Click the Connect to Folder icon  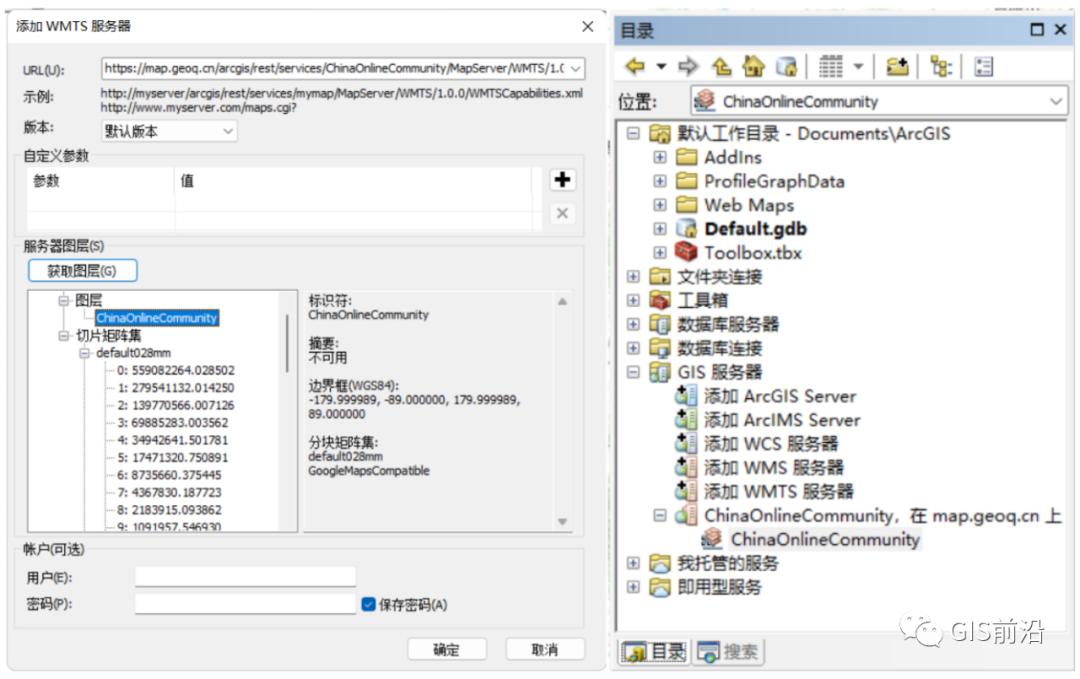pos(897,67)
